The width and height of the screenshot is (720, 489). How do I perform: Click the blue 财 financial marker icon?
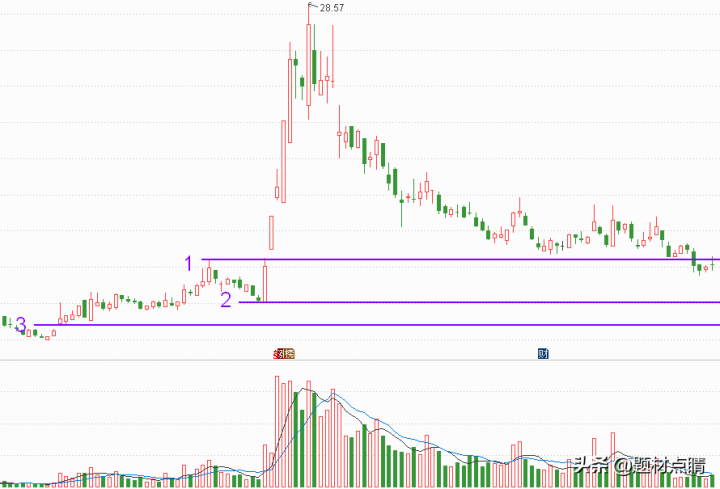tap(543, 354)
